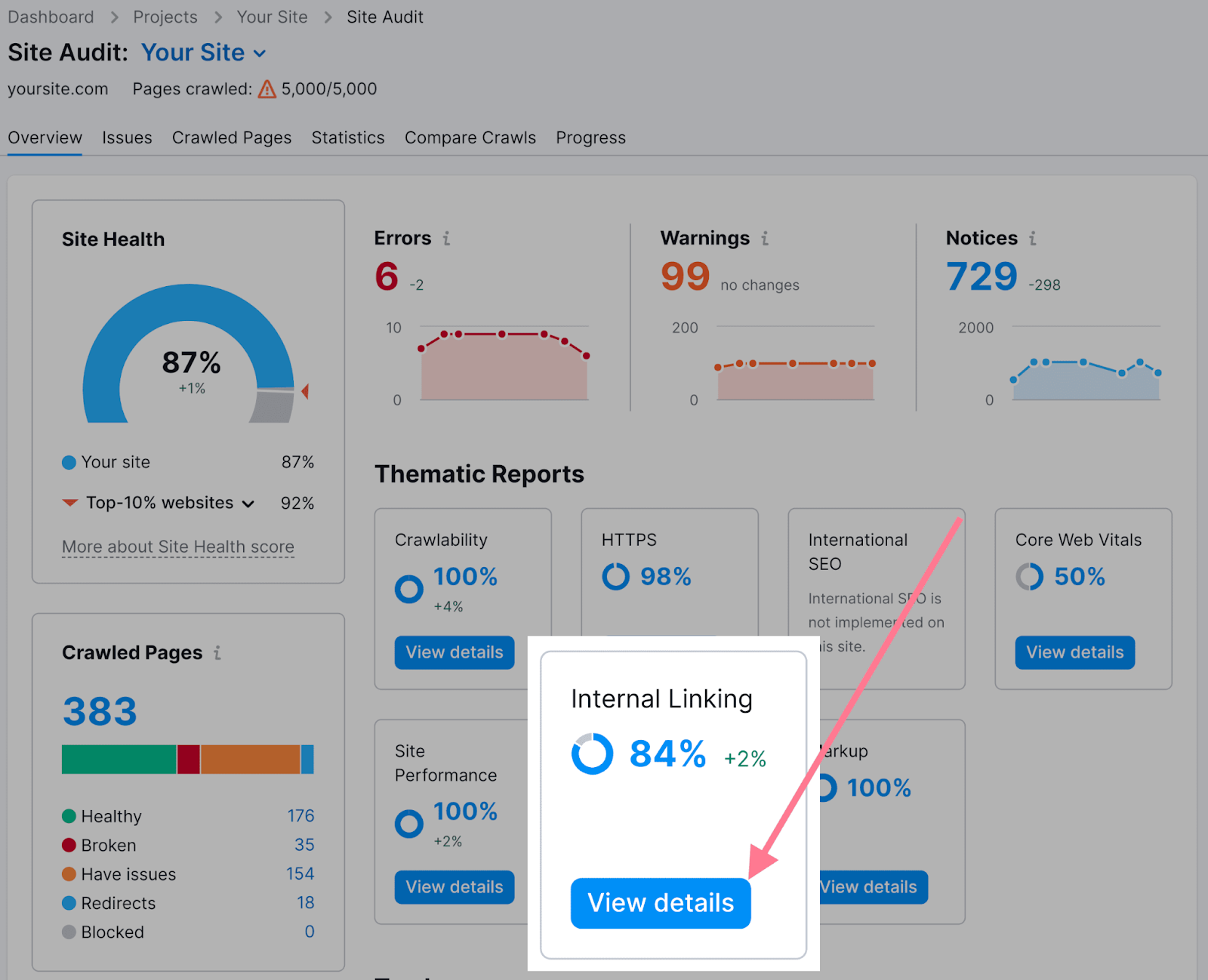Image resolution: width=1208 pixels, height=980 pixels.
Task: Click View details for Internal Linking
Action: click(660, 903)
